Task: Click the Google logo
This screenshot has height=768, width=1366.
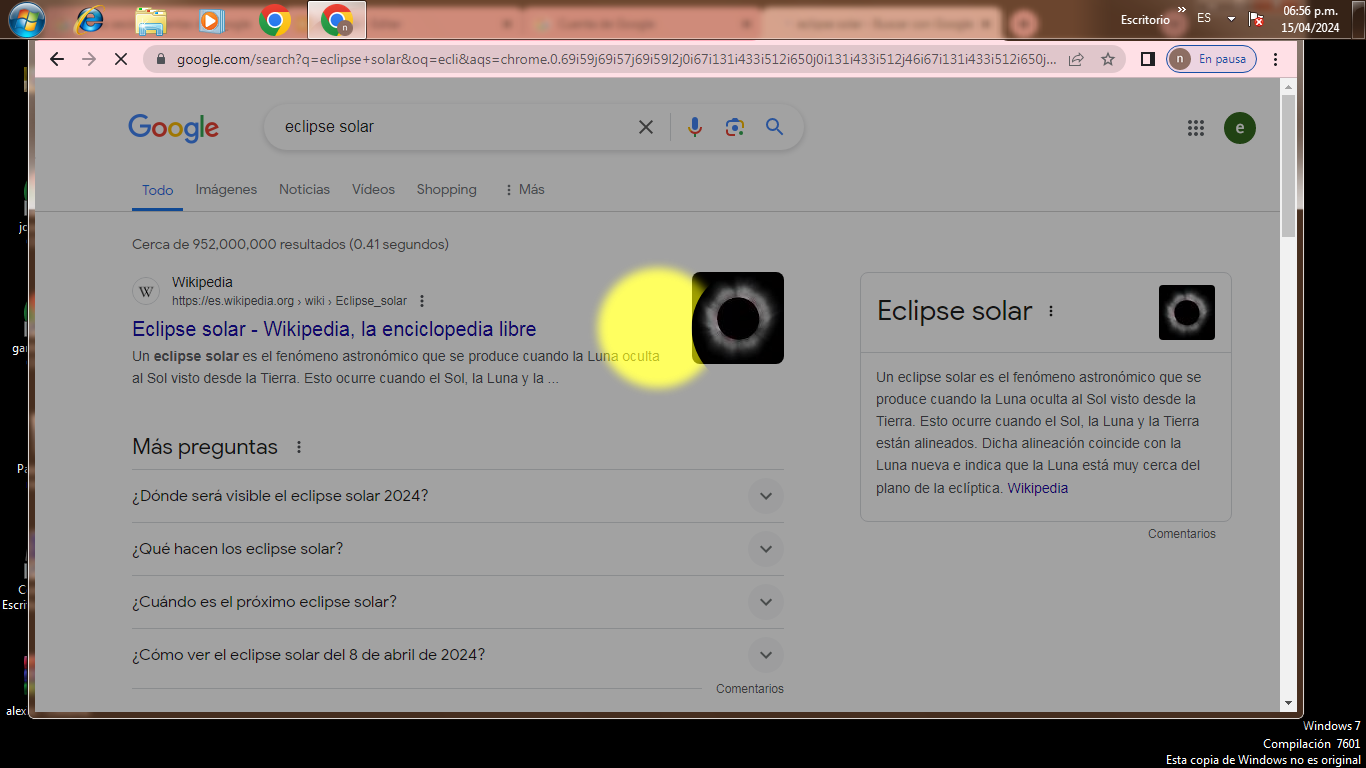Action: pyautogui.click(x=173, y=128)
